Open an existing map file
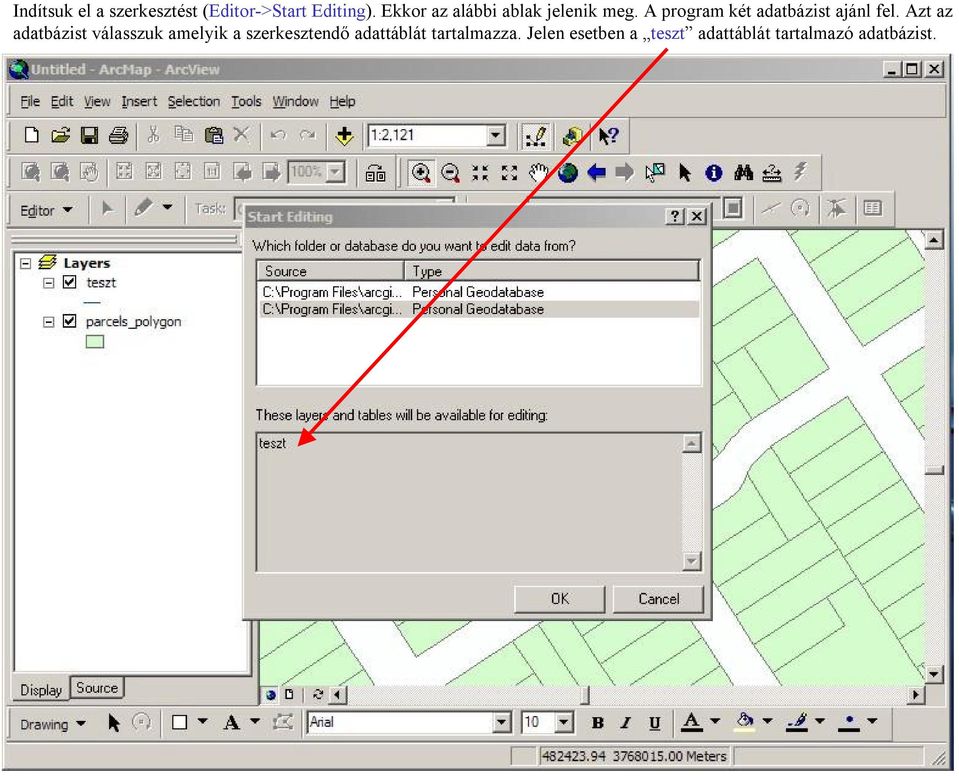 point(60,135)
